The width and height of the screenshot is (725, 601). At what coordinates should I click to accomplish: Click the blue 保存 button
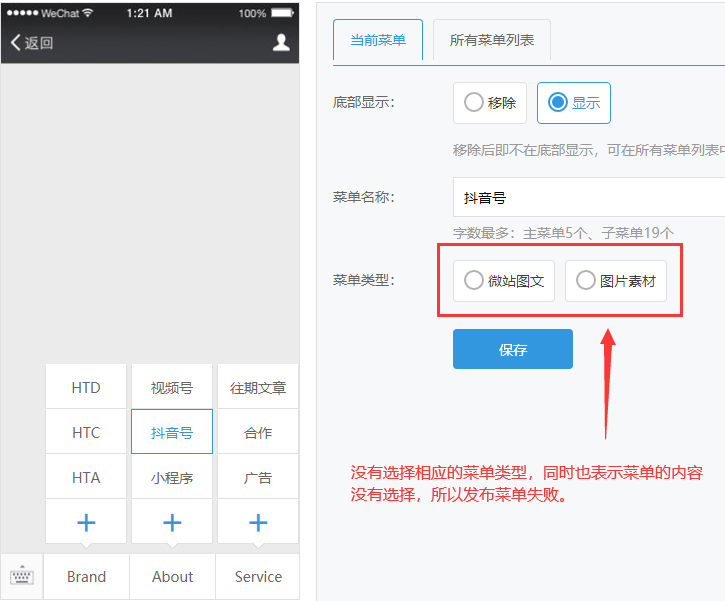click(x=513, y=349)
